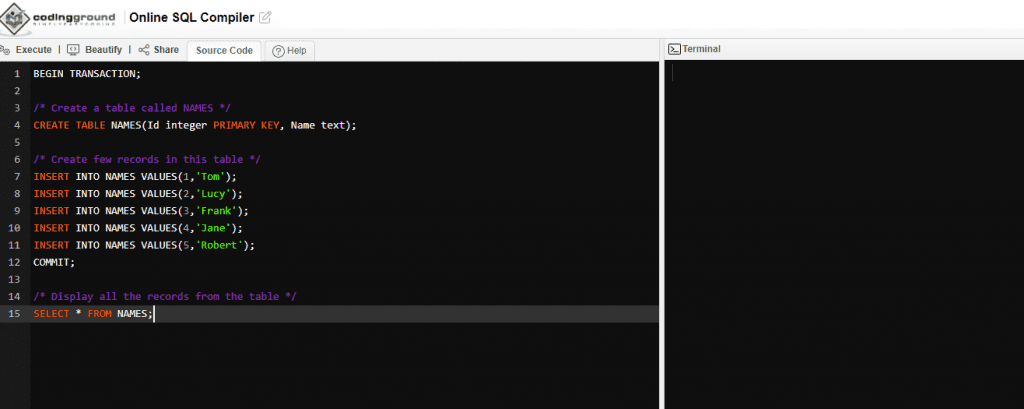The image size is (1024, 409).
Task: Click the Beautify icon in the toolbar
Action: pos(73,50)
